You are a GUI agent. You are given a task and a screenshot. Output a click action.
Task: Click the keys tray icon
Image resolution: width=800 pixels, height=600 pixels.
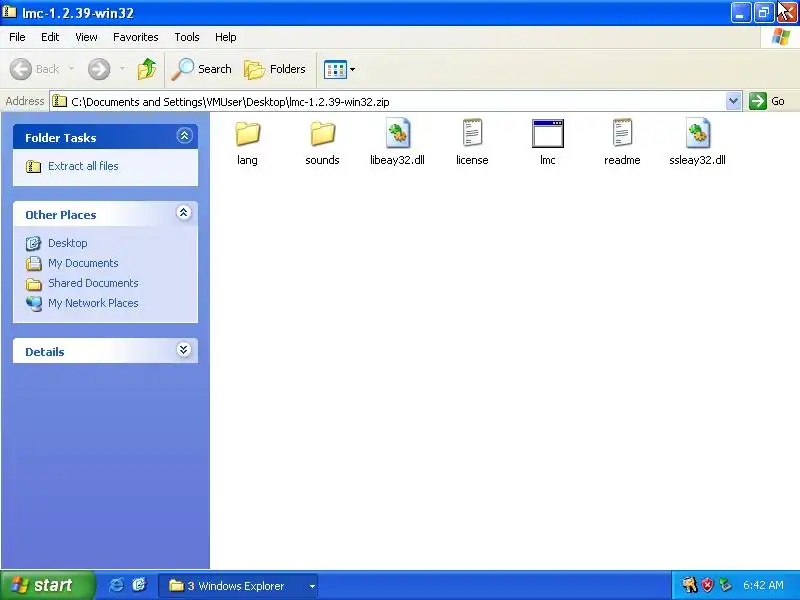[689, 585]
